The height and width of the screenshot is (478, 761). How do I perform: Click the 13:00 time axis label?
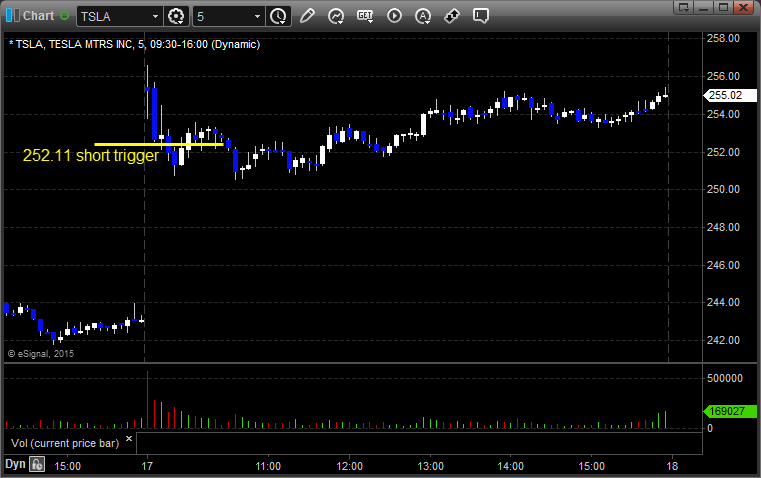point(430,466)
